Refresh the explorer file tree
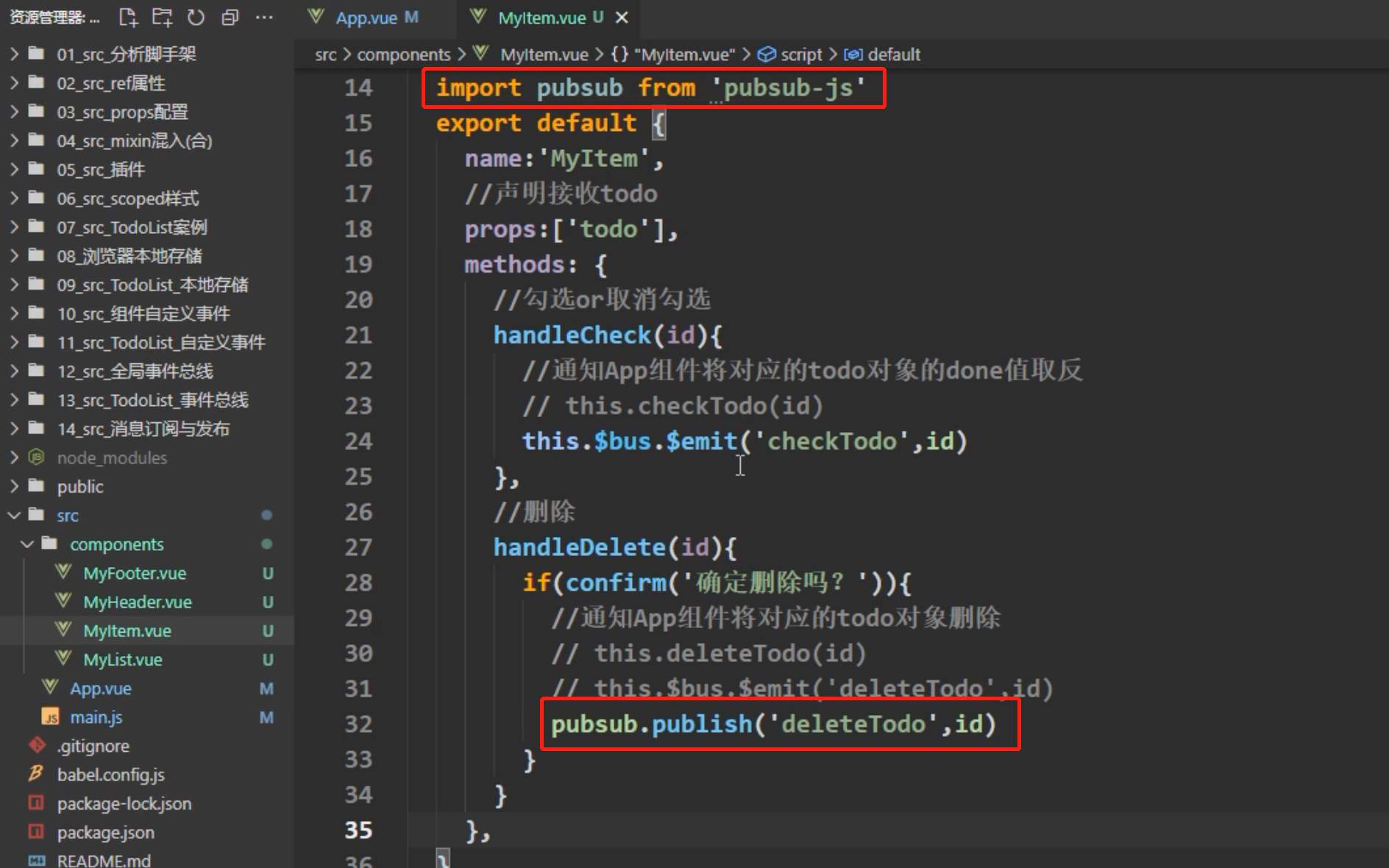 (x=196, y=18)
